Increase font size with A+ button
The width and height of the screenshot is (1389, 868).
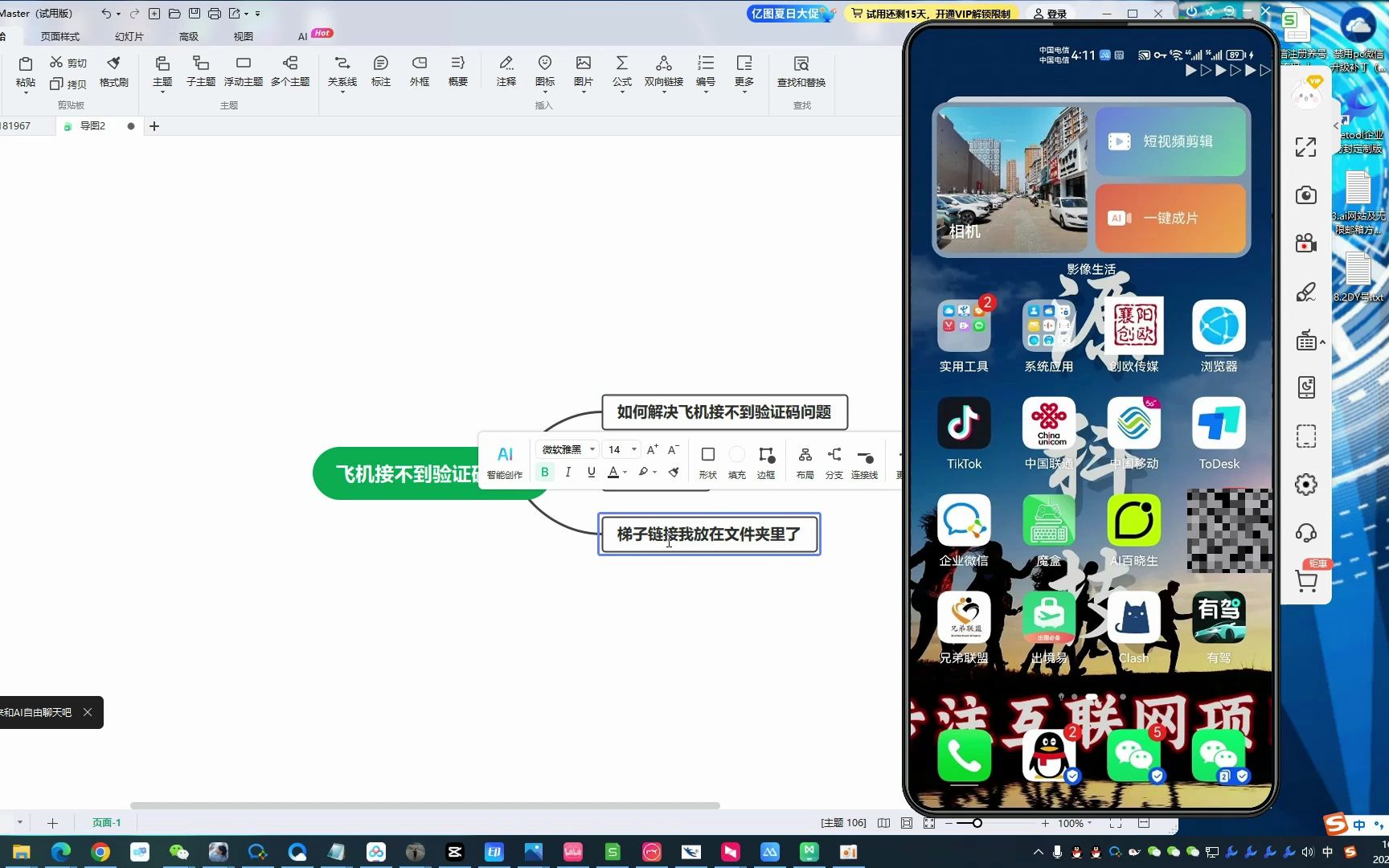(653, 449)
